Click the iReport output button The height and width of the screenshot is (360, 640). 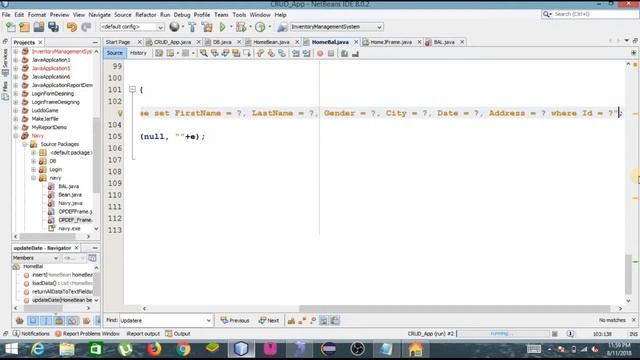point(143,333)
